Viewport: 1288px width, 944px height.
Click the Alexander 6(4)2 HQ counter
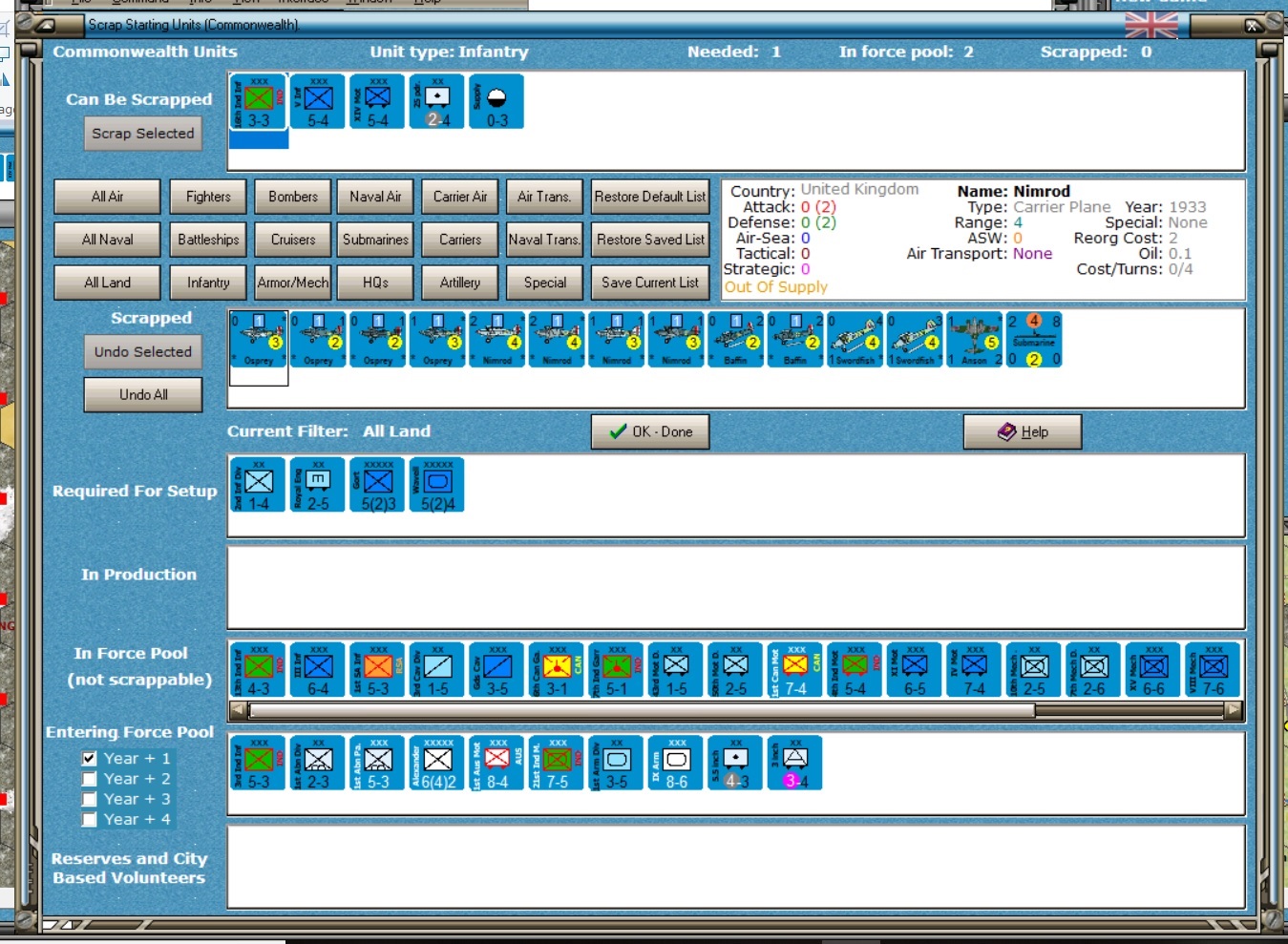click(x=437, y=763)
